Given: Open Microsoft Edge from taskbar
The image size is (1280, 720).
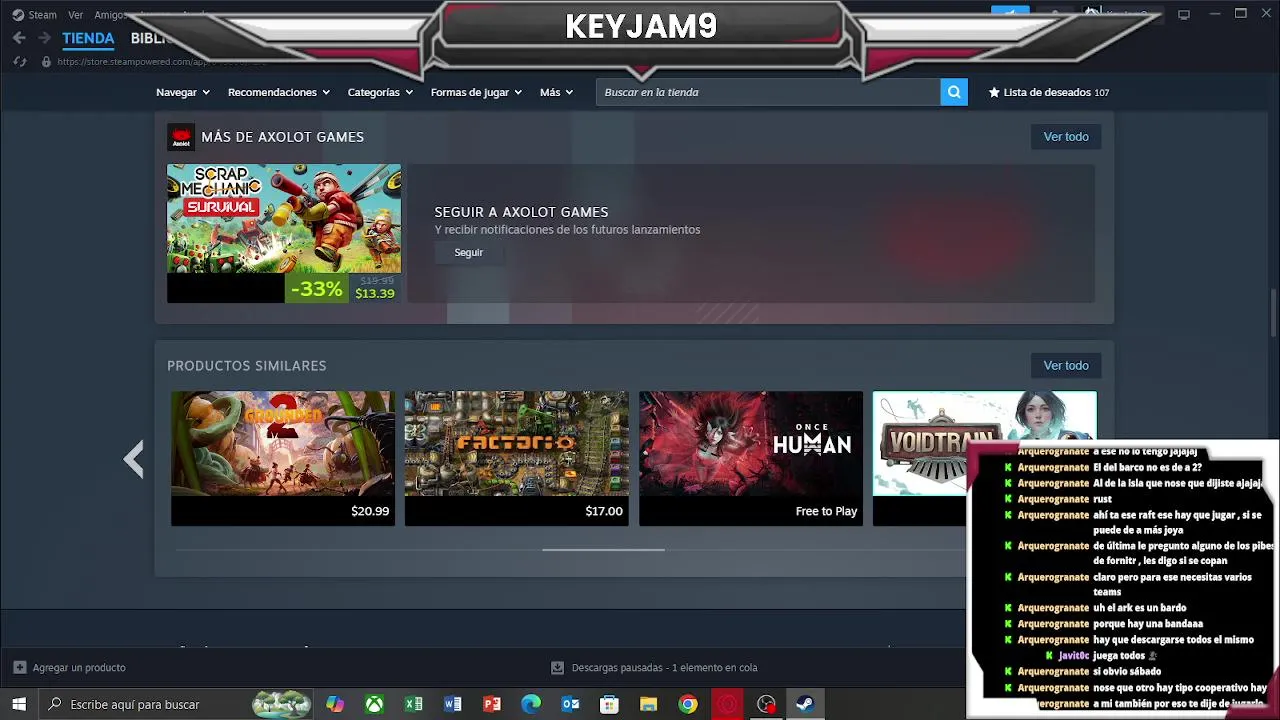Looking at the screenshot, I should pyautogui.click(x=531, y=704).
